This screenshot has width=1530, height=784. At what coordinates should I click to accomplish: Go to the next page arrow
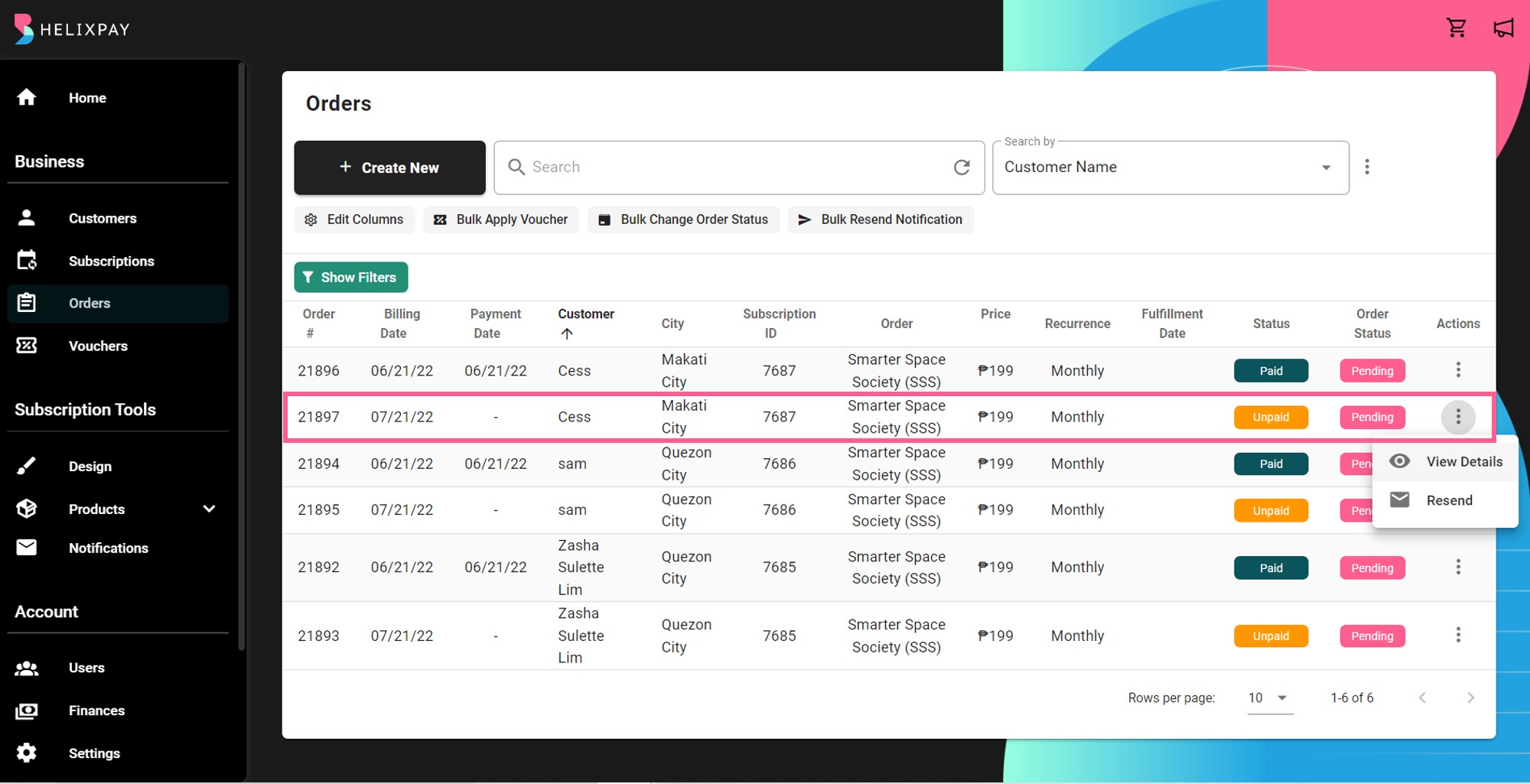tap(1470, 698)
